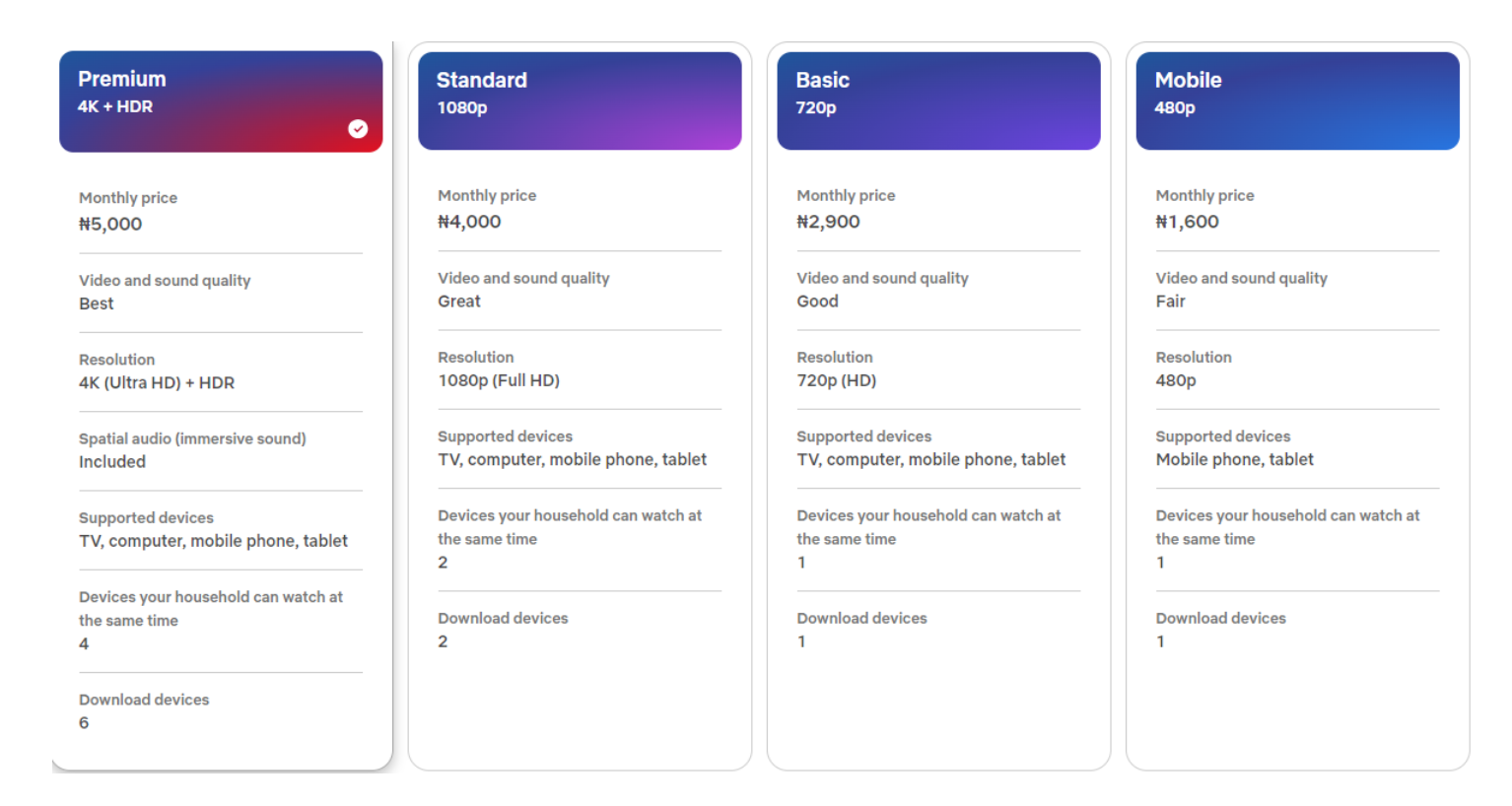Click the ₦2,900 monthly price on Basic

point(828,223)
